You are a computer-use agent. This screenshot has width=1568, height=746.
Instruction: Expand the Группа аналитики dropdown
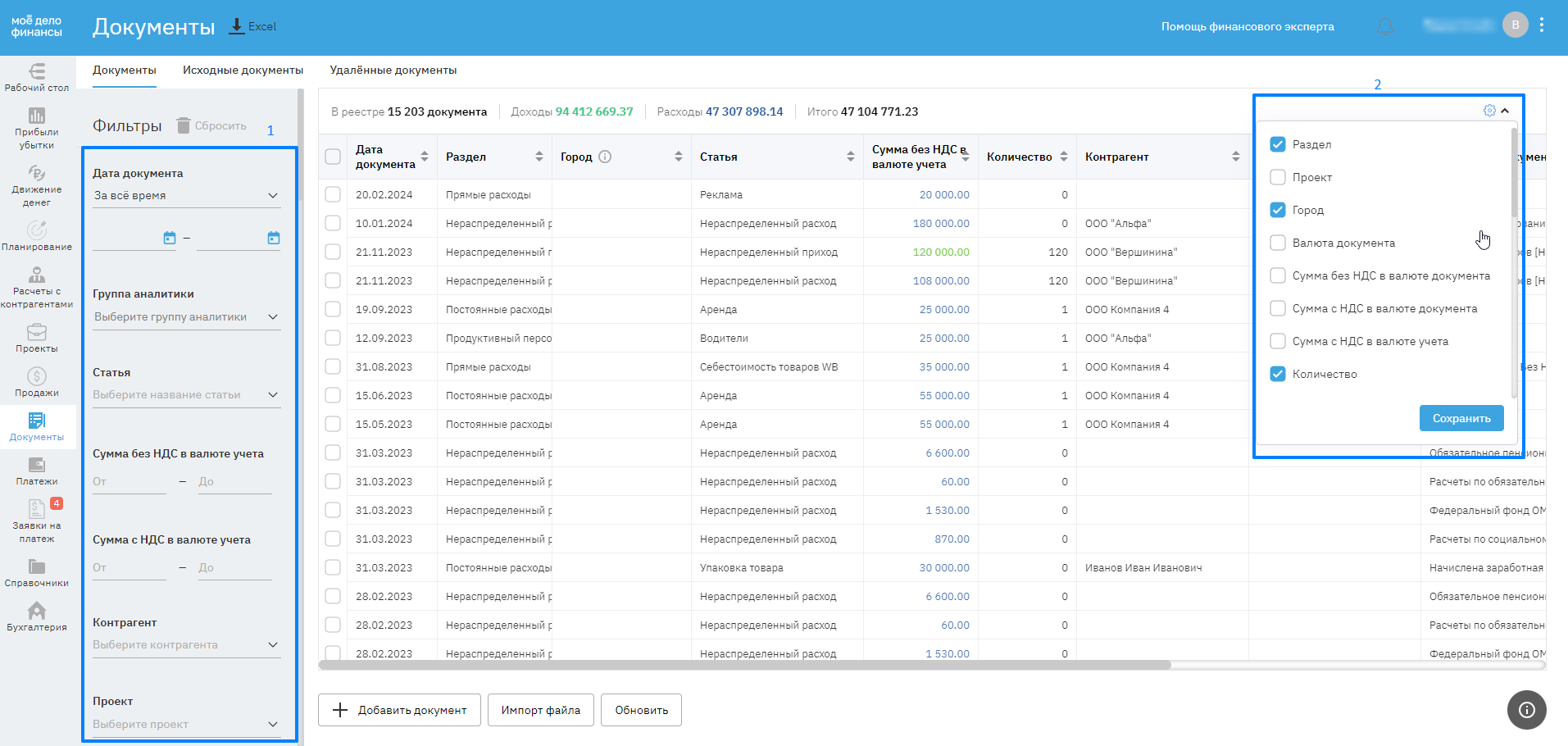pyautogui.click(x=187, y=317)
